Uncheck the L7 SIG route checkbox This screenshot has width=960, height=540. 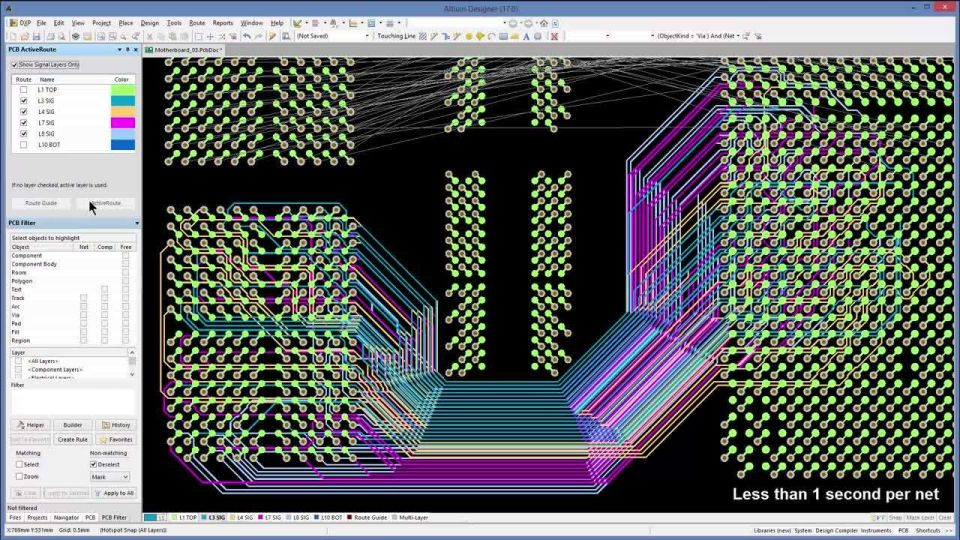[23, 122]
